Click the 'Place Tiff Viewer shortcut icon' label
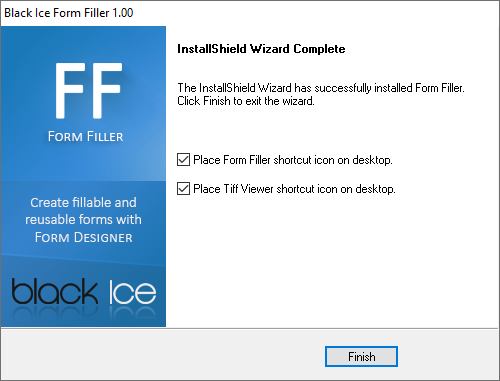Screen dimensions: 500x381 coord(294,189)
